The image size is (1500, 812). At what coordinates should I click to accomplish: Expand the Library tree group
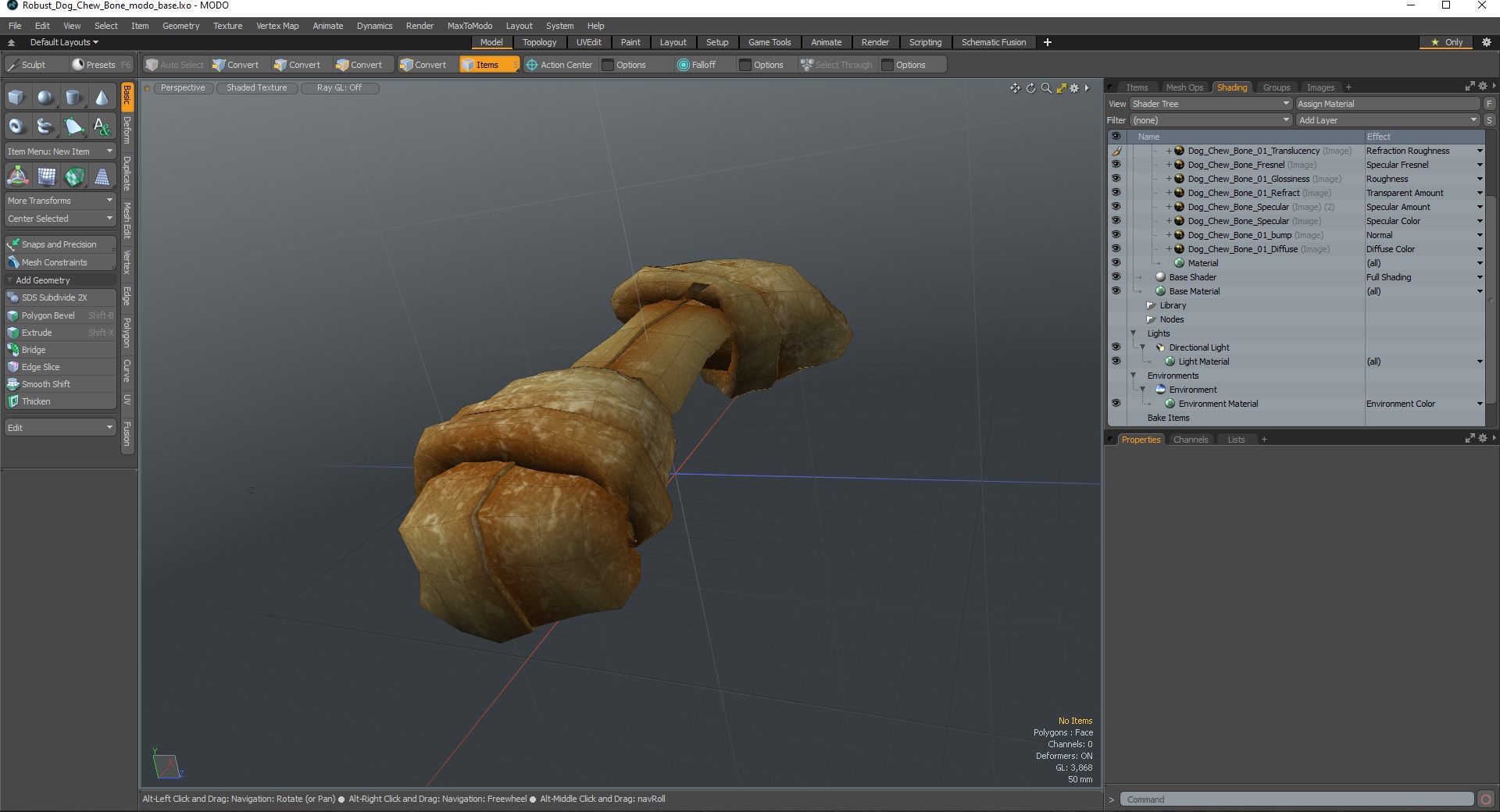(1151, 305)
